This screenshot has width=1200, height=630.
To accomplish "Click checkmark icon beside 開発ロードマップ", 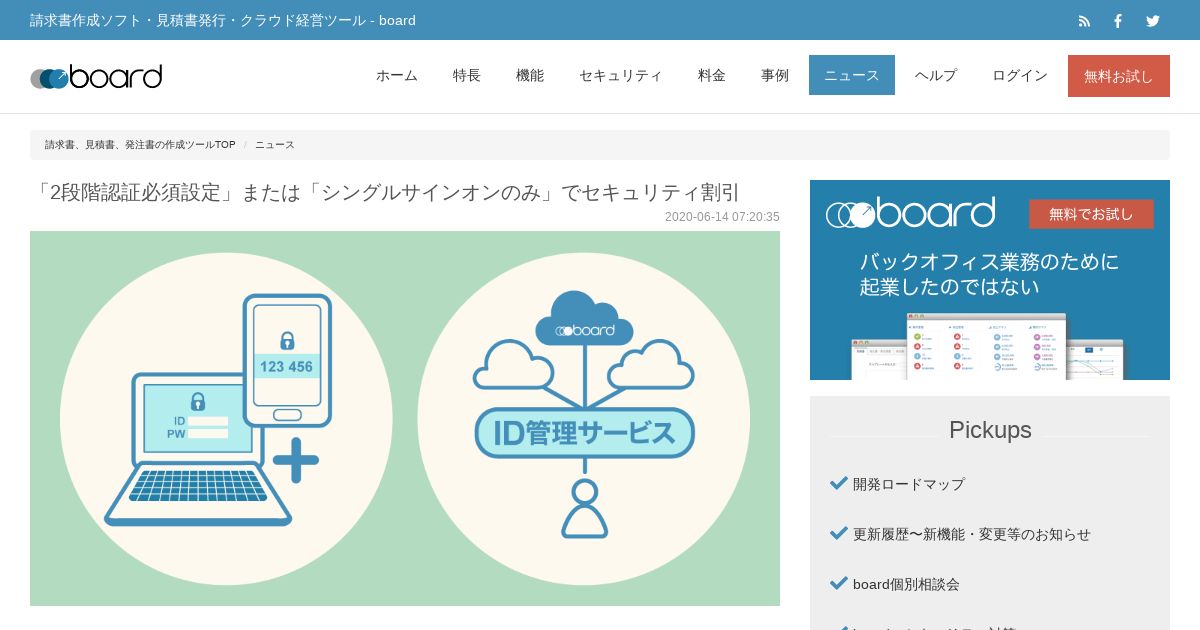I will click(839, 483).
